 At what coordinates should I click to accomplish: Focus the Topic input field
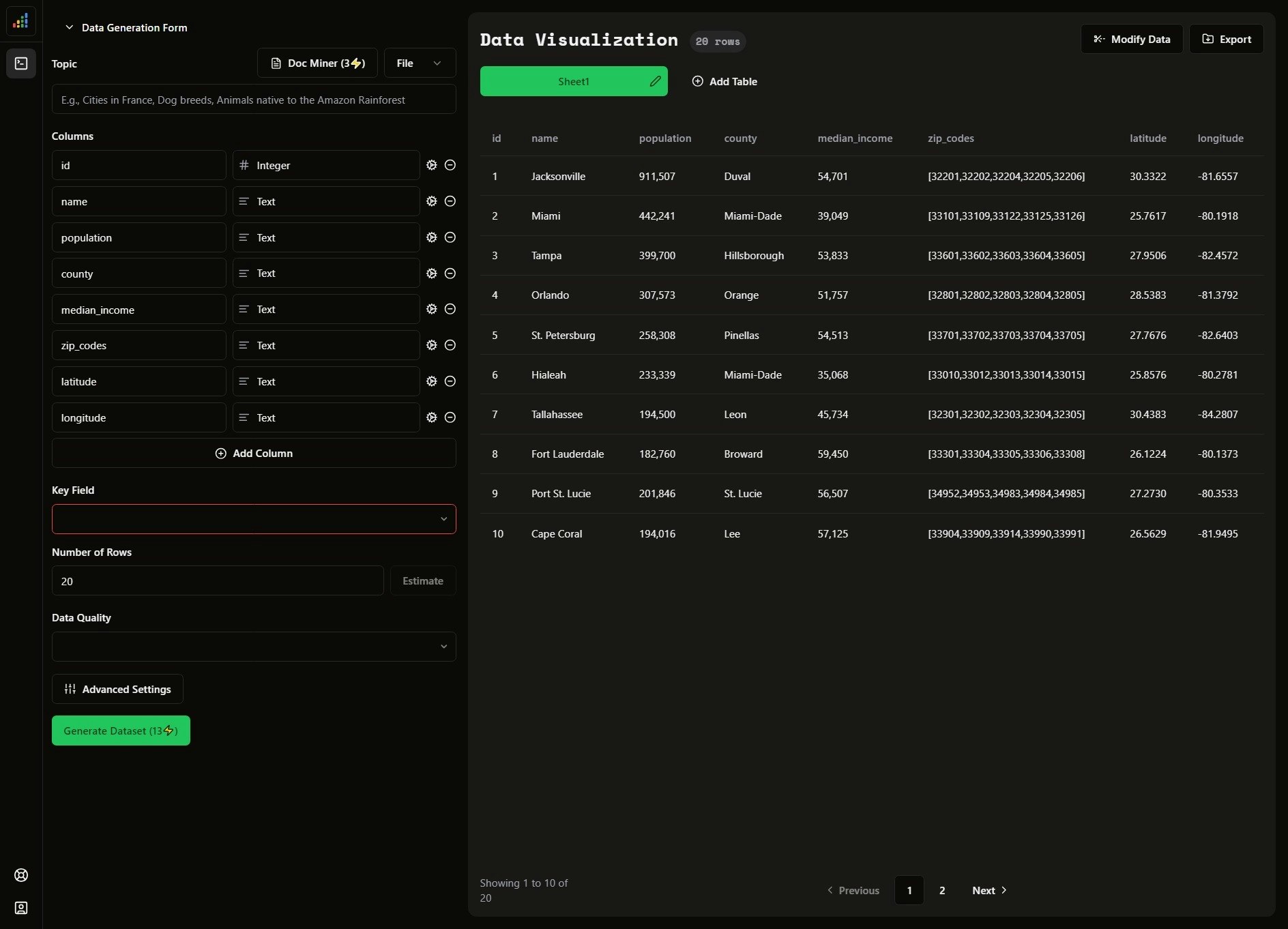click(x=254, y=100)
